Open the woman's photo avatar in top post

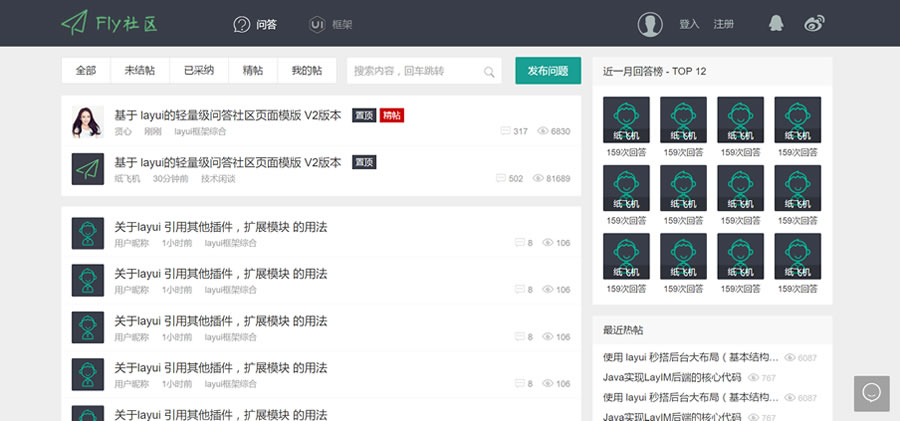(x=88, y=122)
